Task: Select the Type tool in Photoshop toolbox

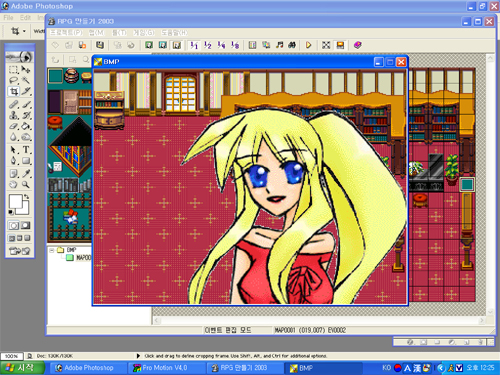Action: 26,150
